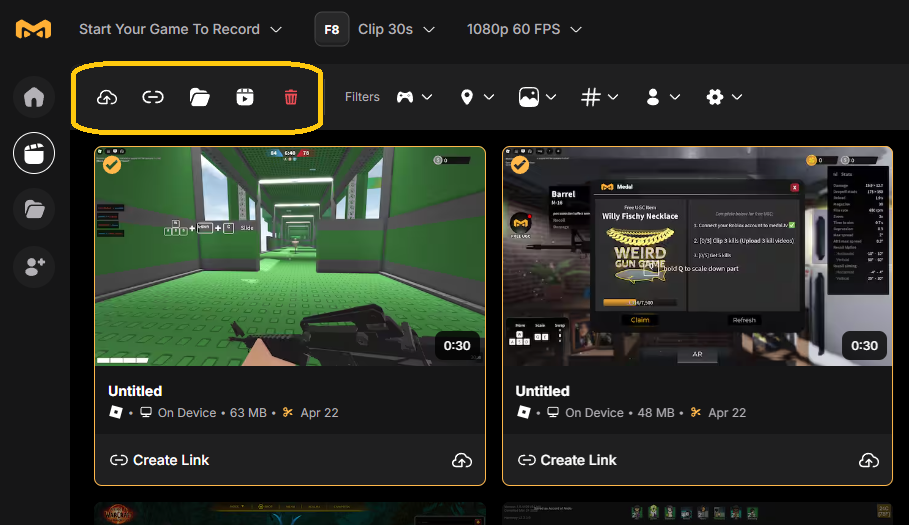Upload the 48 MB clip via cloud icon
The width and height of the screenshot is (909, 525).
click(868, 460)
